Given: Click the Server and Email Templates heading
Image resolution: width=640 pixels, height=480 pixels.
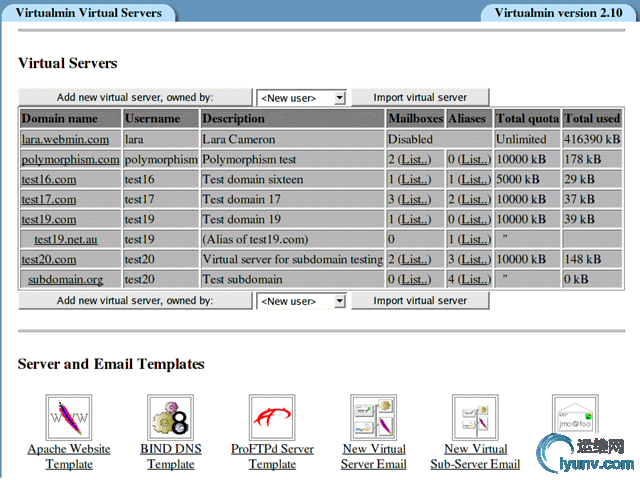Looking at the screenshot, I should (x=111, y=364).
